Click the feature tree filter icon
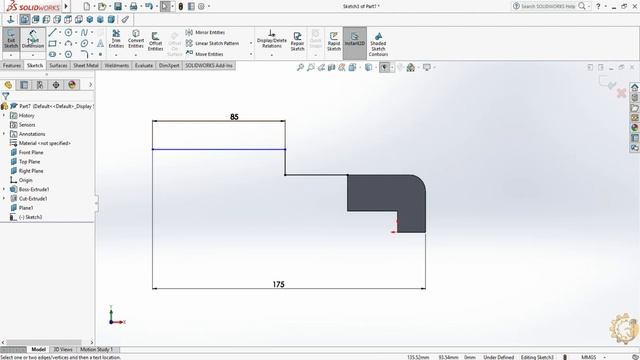Screen dimensions: 640x360 5,96
